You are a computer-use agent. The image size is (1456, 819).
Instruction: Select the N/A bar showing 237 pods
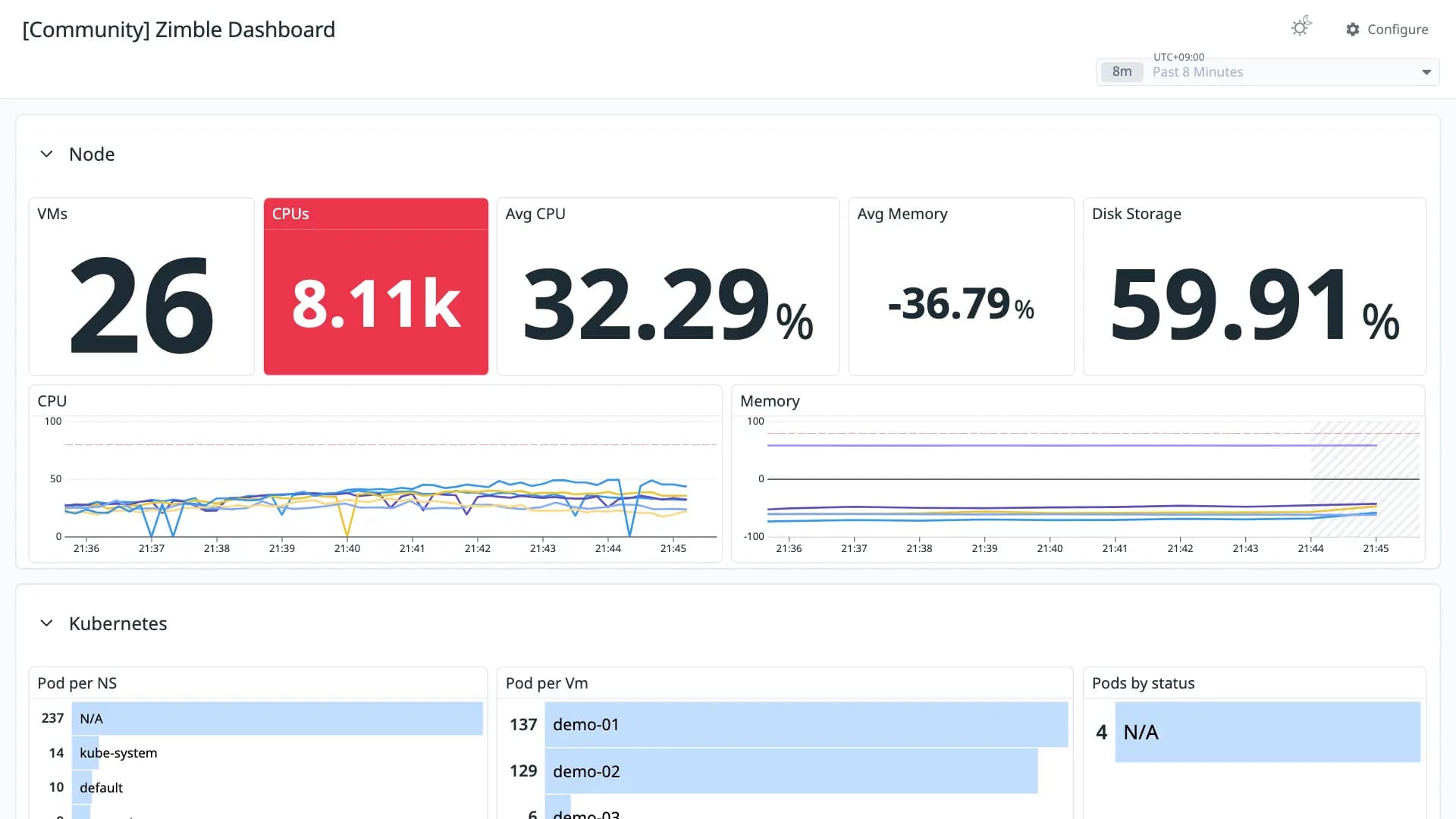pyautogui.click(x=278, y=718)
